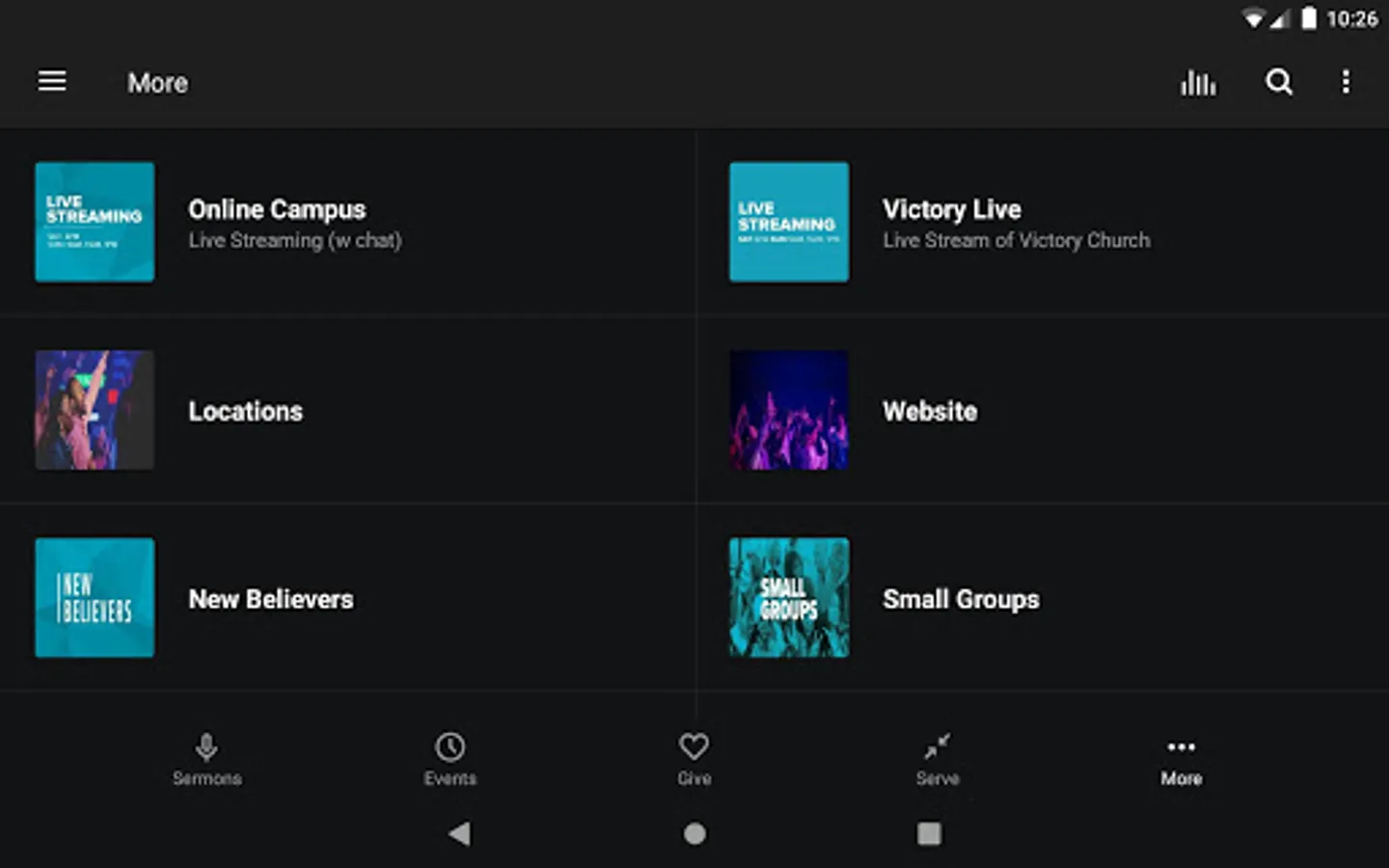Open the Website thumbnail image
1389x868 pixels.
[x=789, y=410]
